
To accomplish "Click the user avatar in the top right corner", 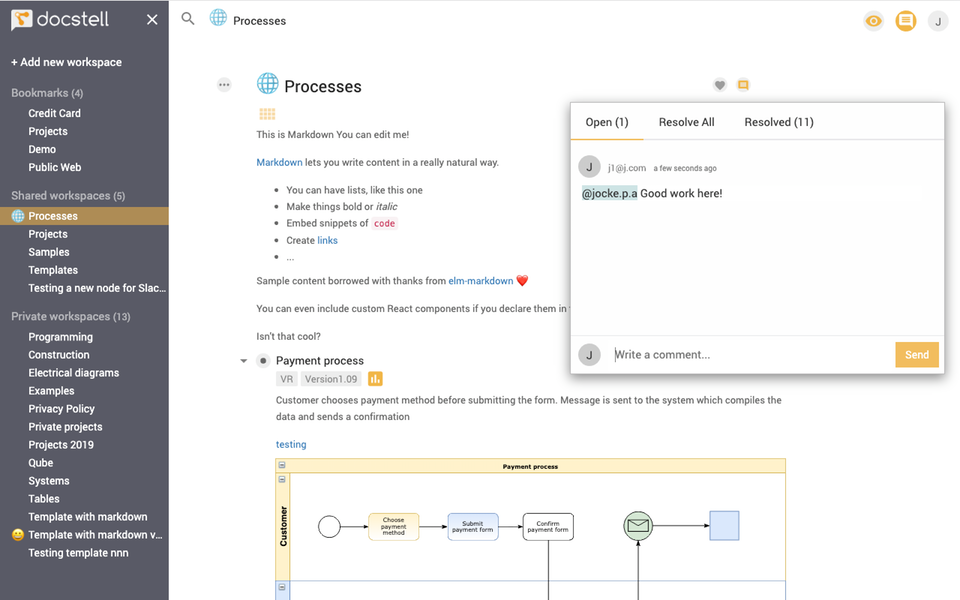I will click(x=937, y=20).
